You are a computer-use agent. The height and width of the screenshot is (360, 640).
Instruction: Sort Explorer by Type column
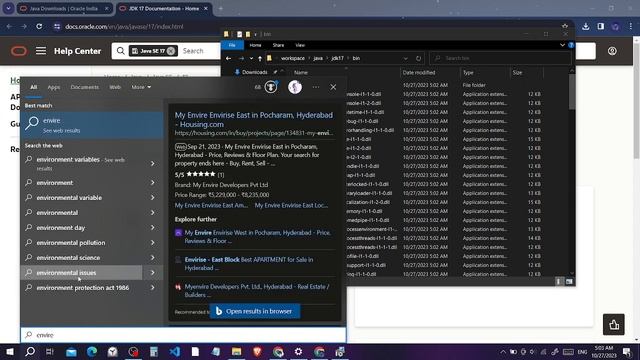468,73
